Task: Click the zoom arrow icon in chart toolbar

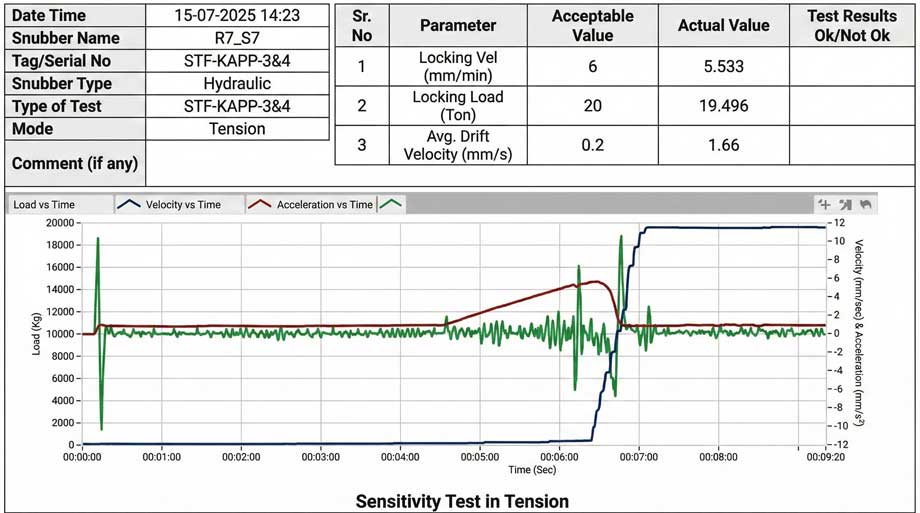Action: pyautogui.click(x=845, y=204)
